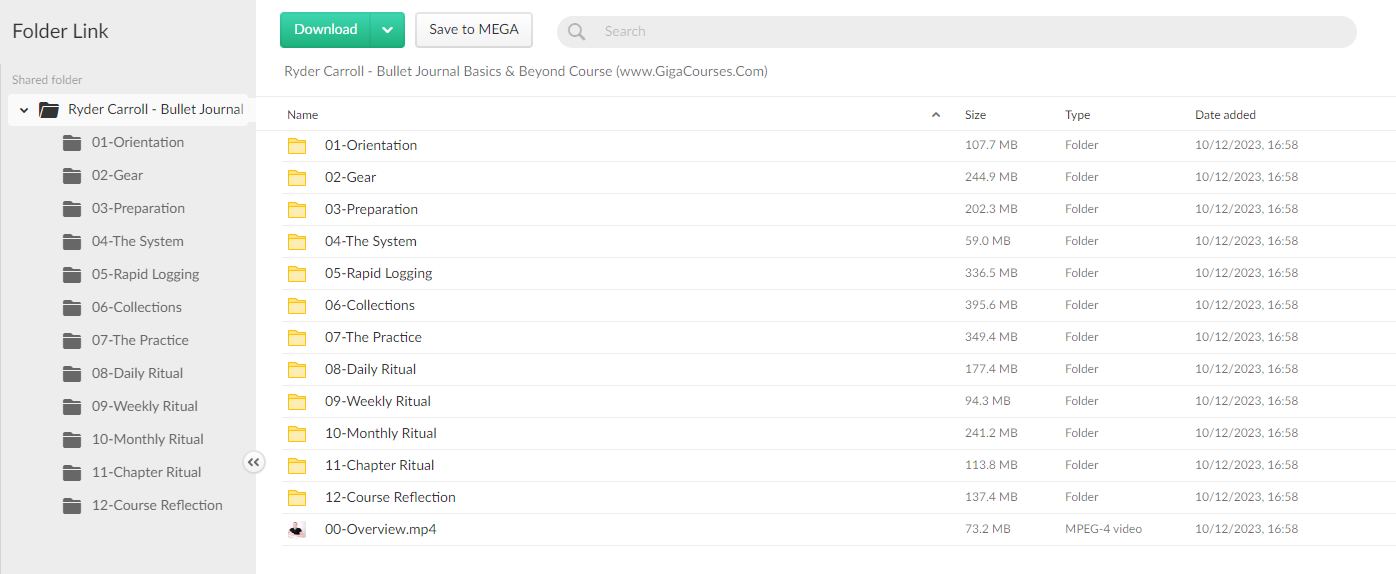Toggle sort order arrow in Name column

coord(936,115)
